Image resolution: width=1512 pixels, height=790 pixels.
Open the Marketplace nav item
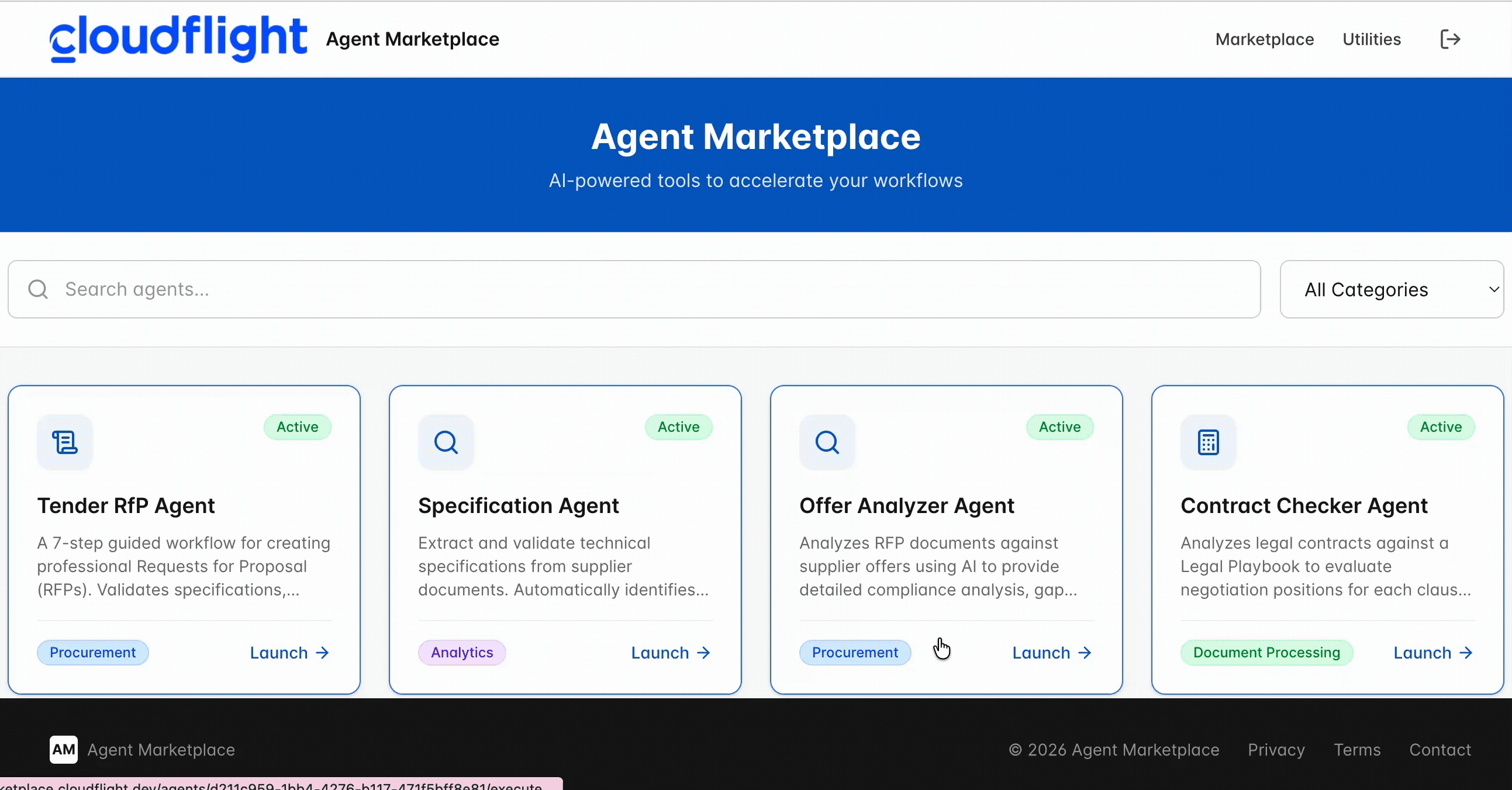1264,39
